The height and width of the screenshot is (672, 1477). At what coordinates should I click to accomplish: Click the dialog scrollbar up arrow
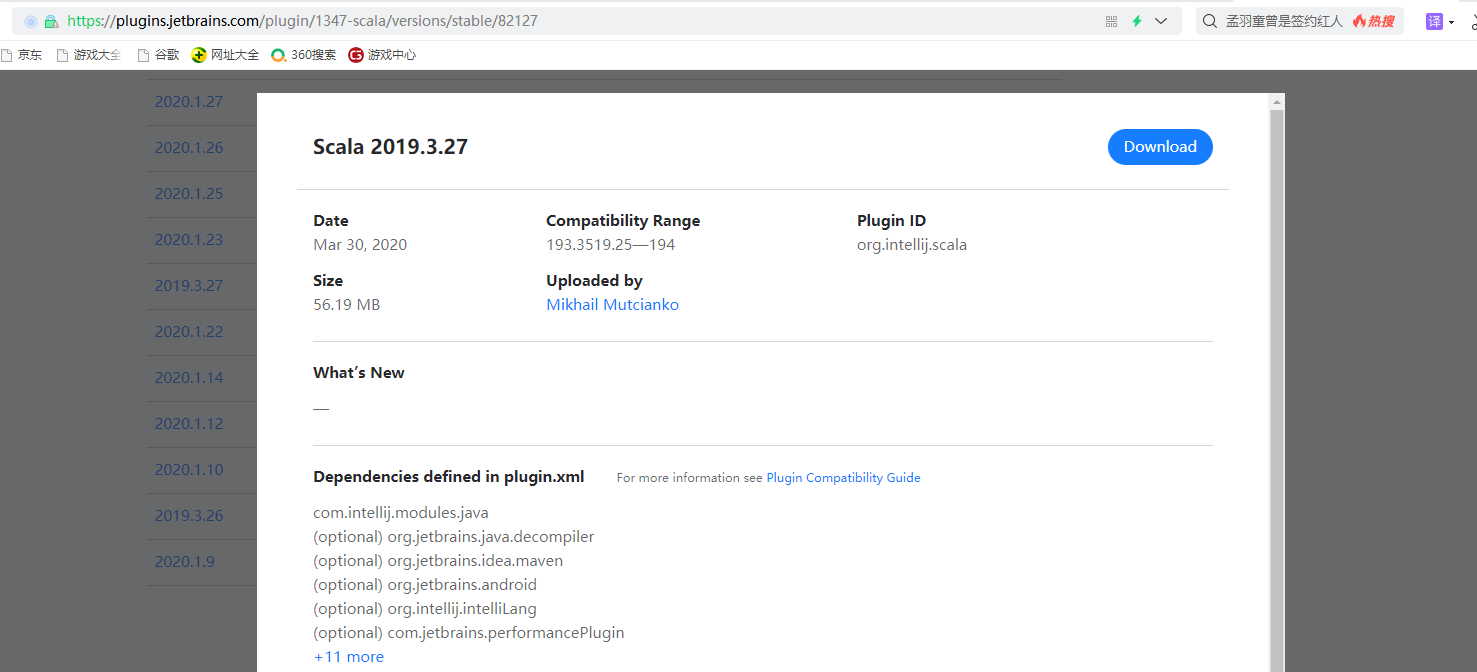point(1277,102)
